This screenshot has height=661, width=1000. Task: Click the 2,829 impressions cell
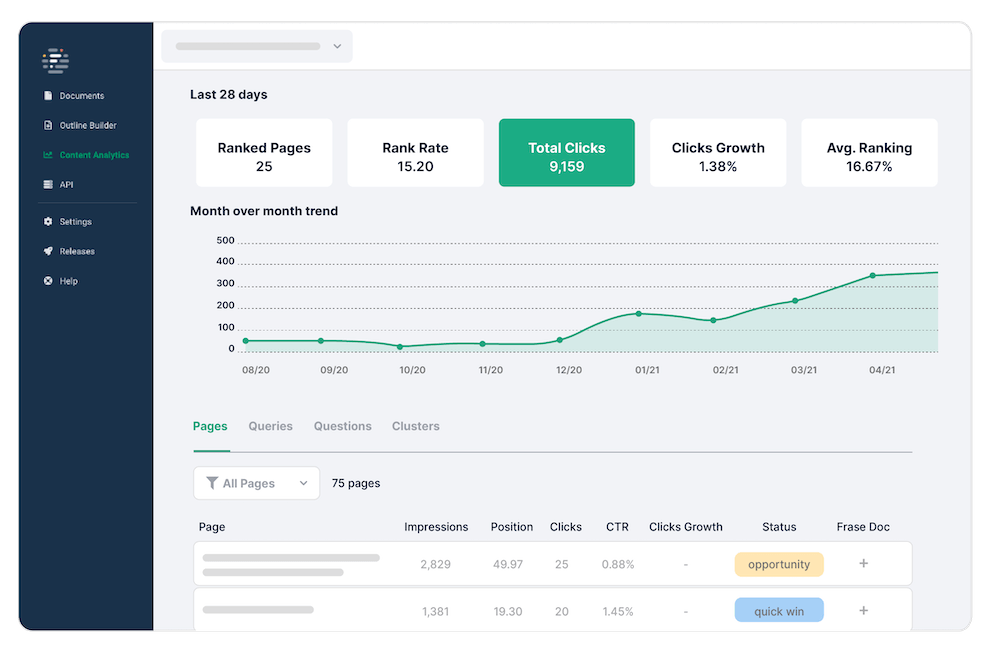436,564
